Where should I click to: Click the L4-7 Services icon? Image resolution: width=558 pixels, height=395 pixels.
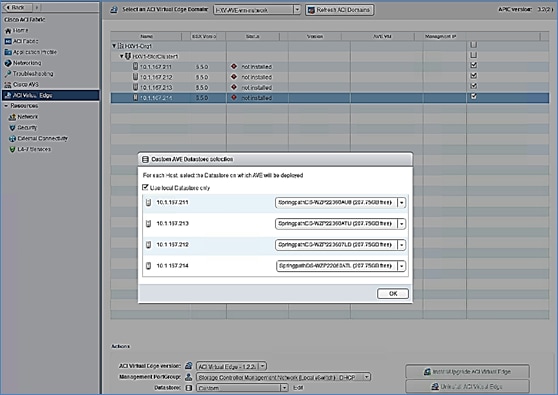coord(12,149)
